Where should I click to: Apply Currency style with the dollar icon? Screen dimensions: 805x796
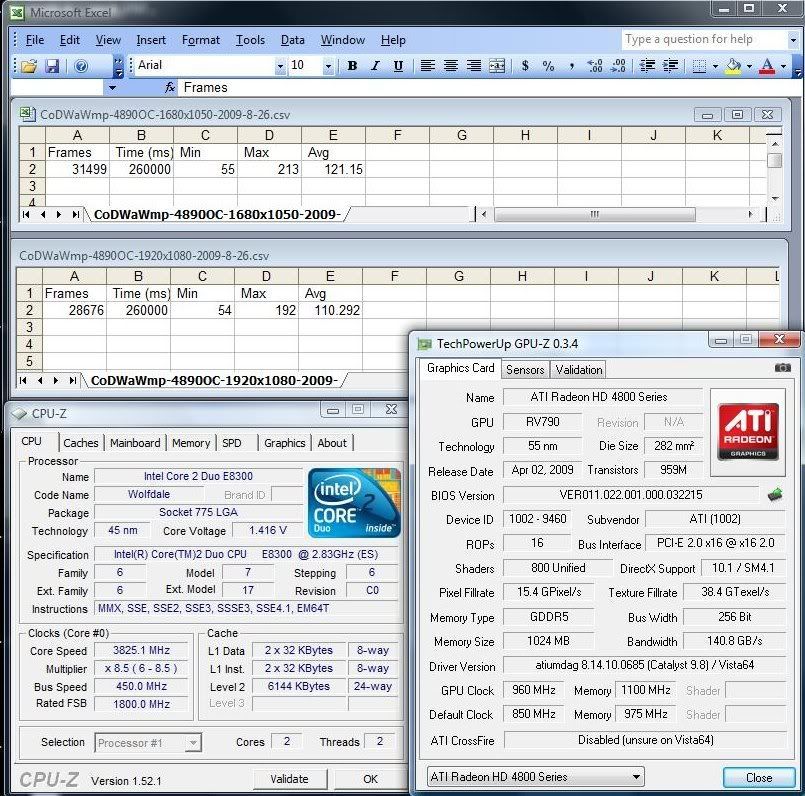525,66
